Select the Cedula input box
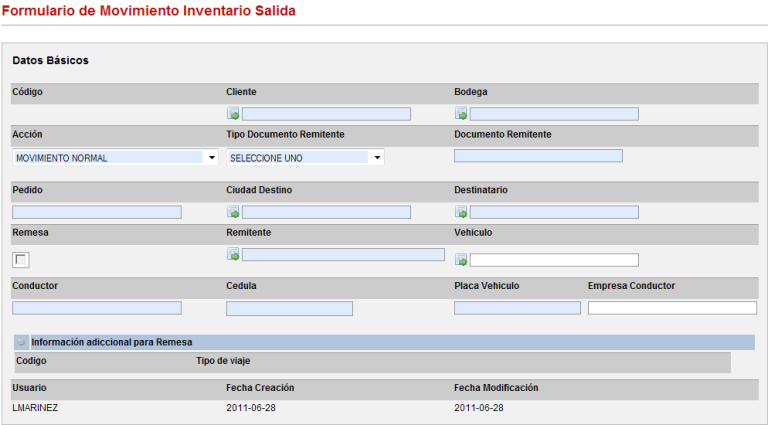Screen dimensions: 768x425 pos(289,308)
